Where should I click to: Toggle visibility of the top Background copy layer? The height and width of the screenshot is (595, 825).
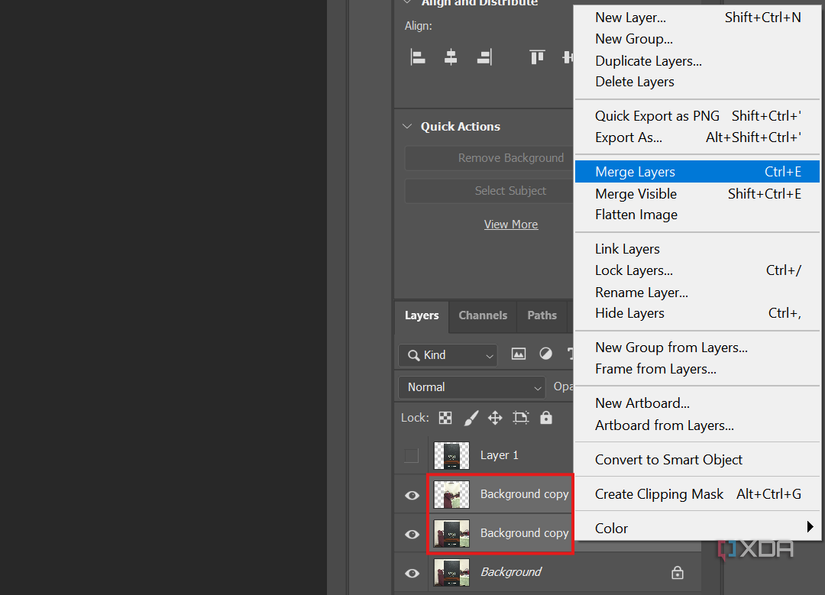click(x=411, y=494)
